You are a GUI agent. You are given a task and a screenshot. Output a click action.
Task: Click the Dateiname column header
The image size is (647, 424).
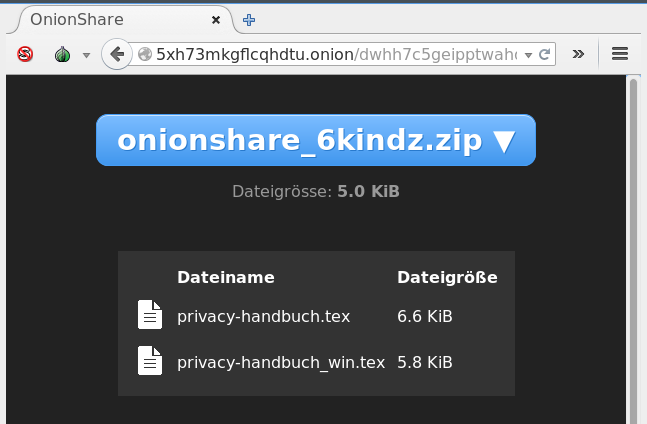(x=225, y=277)
